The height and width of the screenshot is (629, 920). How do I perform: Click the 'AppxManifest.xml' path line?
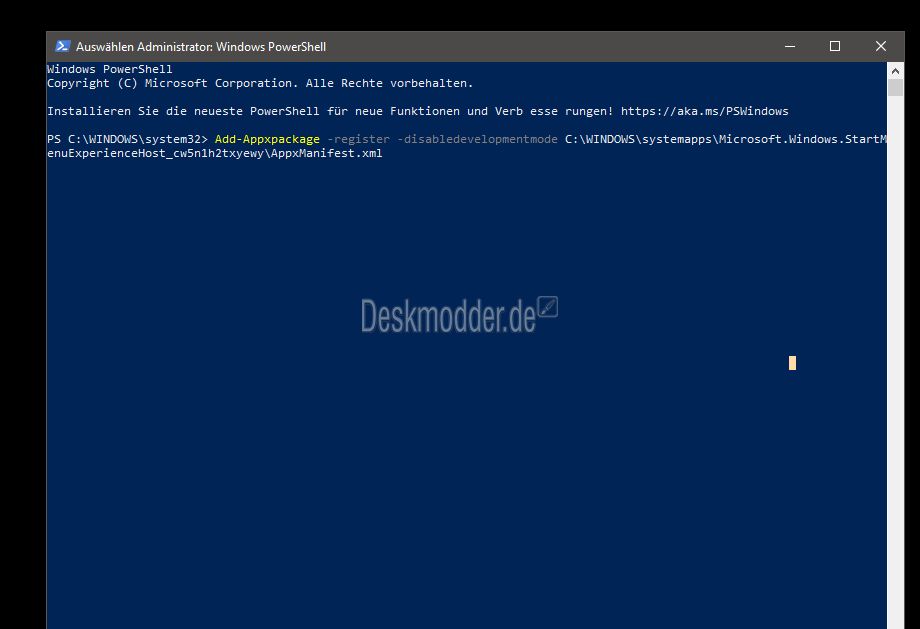click(215, 153)
